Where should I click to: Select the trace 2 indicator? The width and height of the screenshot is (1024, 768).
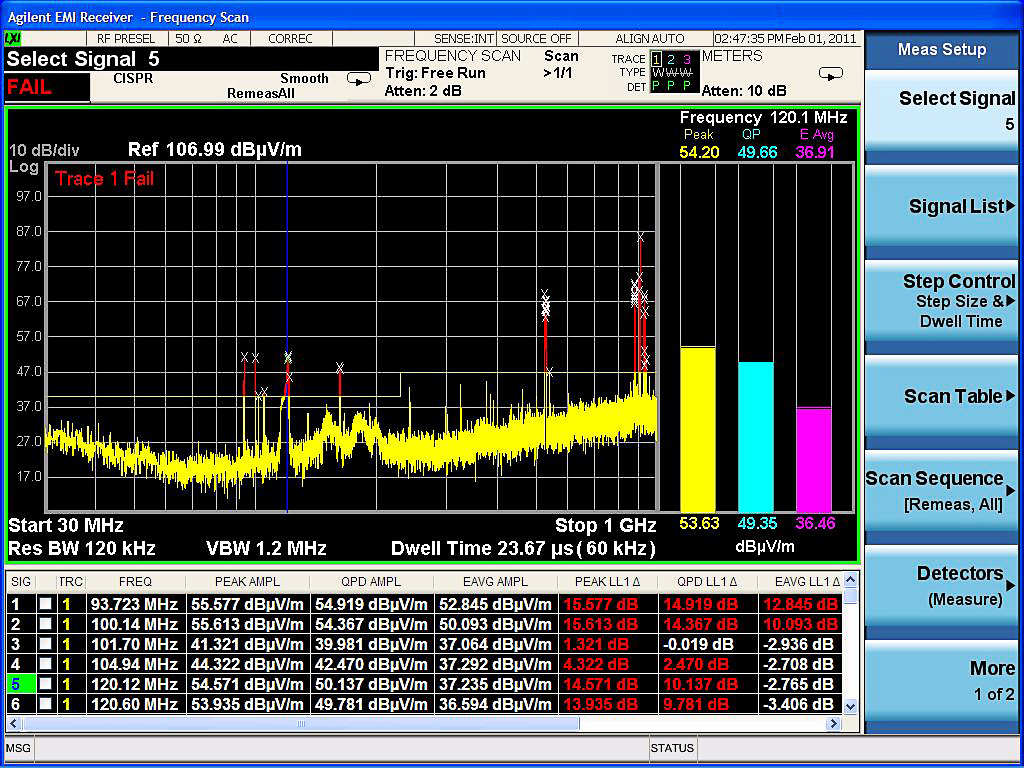coord(672,59)
